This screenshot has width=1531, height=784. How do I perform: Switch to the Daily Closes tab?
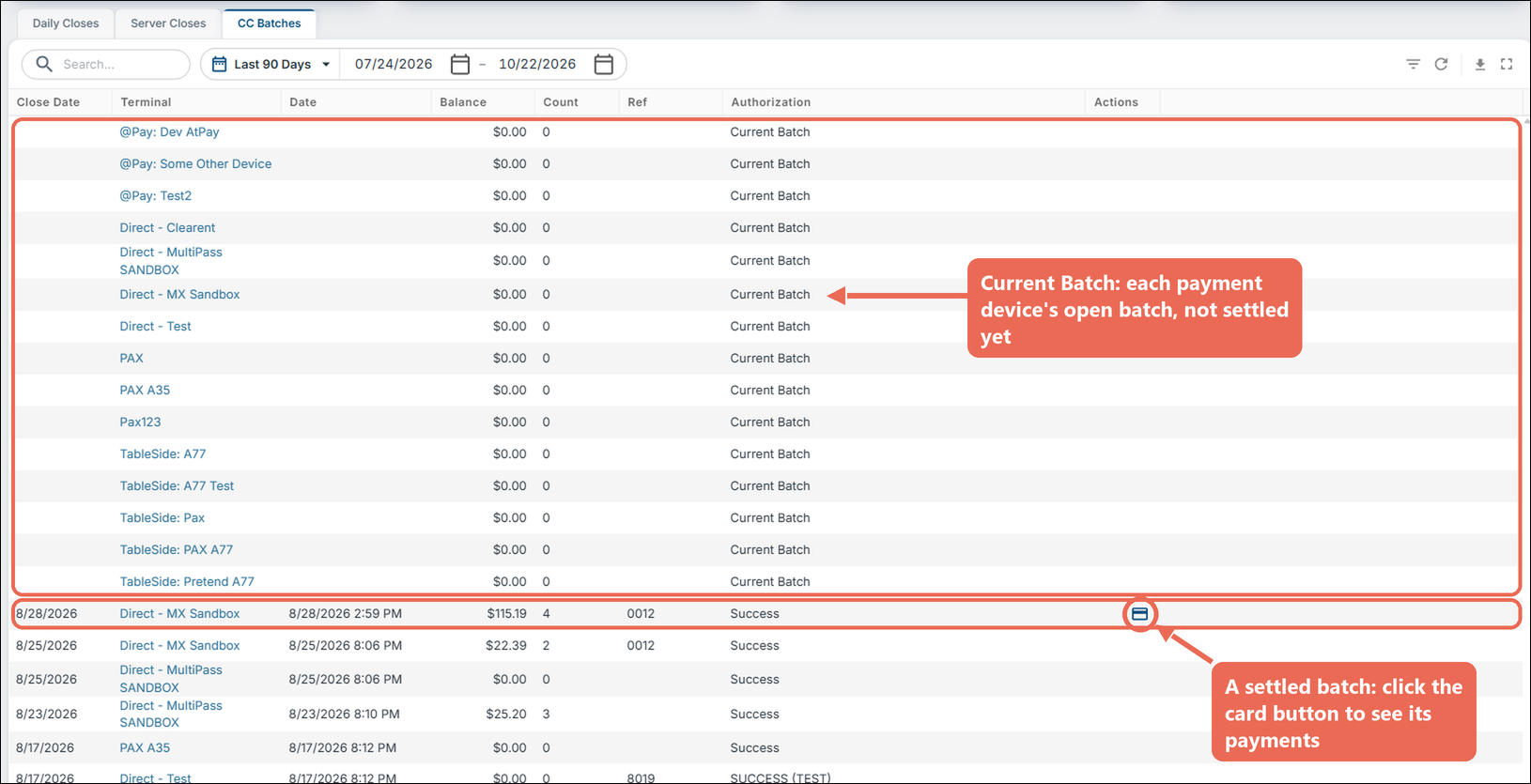point(66,23)
